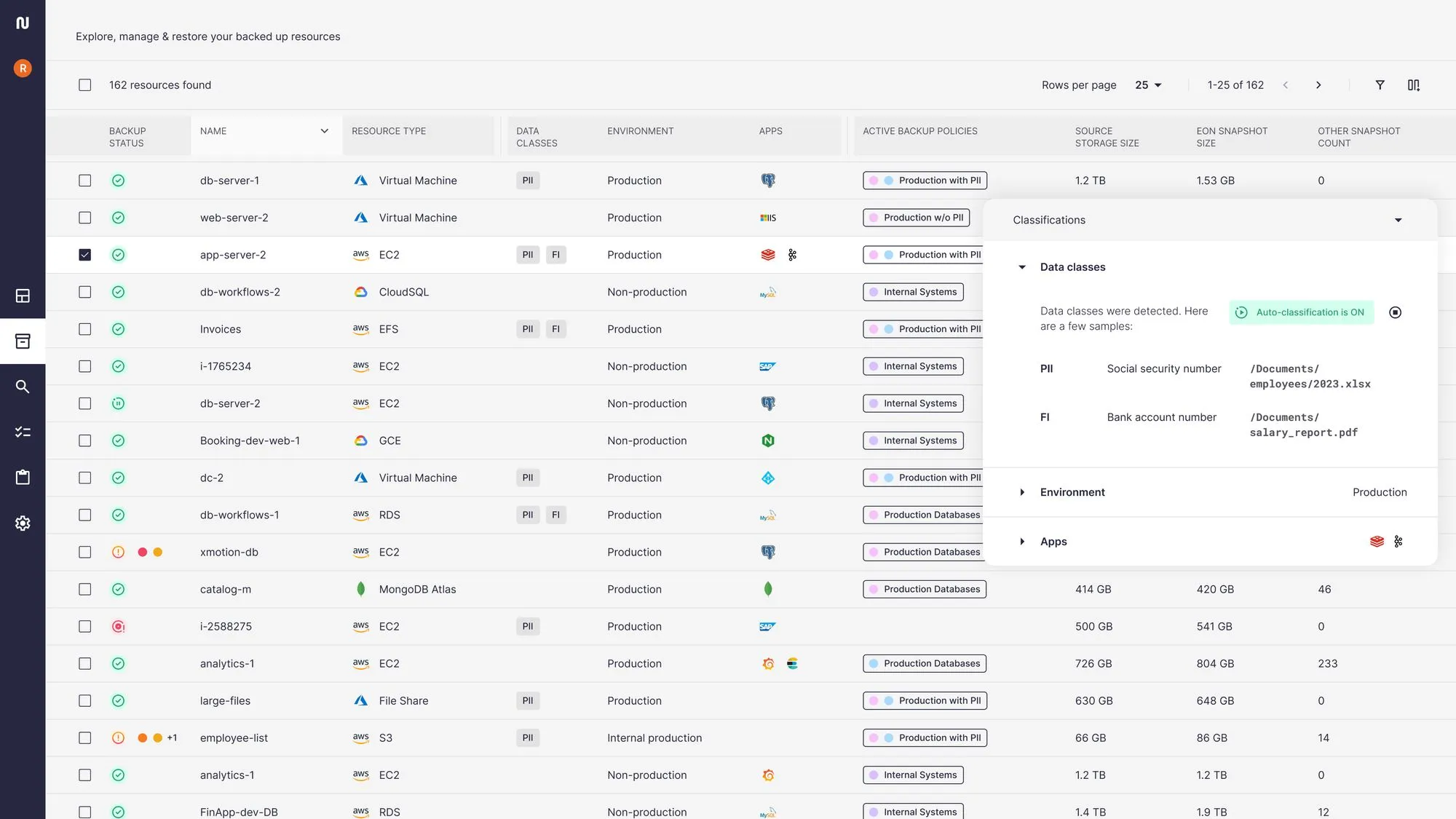
Task: Open the dashboard icon in sidebar
Action: pos(23,296)
